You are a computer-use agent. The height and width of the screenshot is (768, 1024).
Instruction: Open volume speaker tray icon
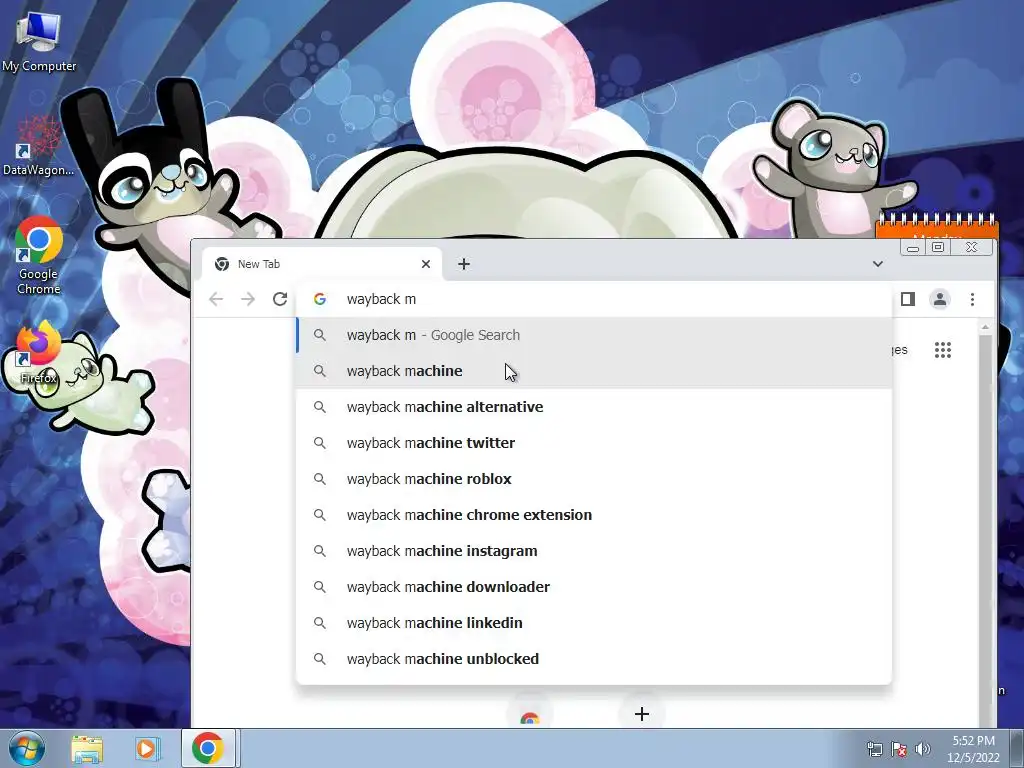coord(922,749)
